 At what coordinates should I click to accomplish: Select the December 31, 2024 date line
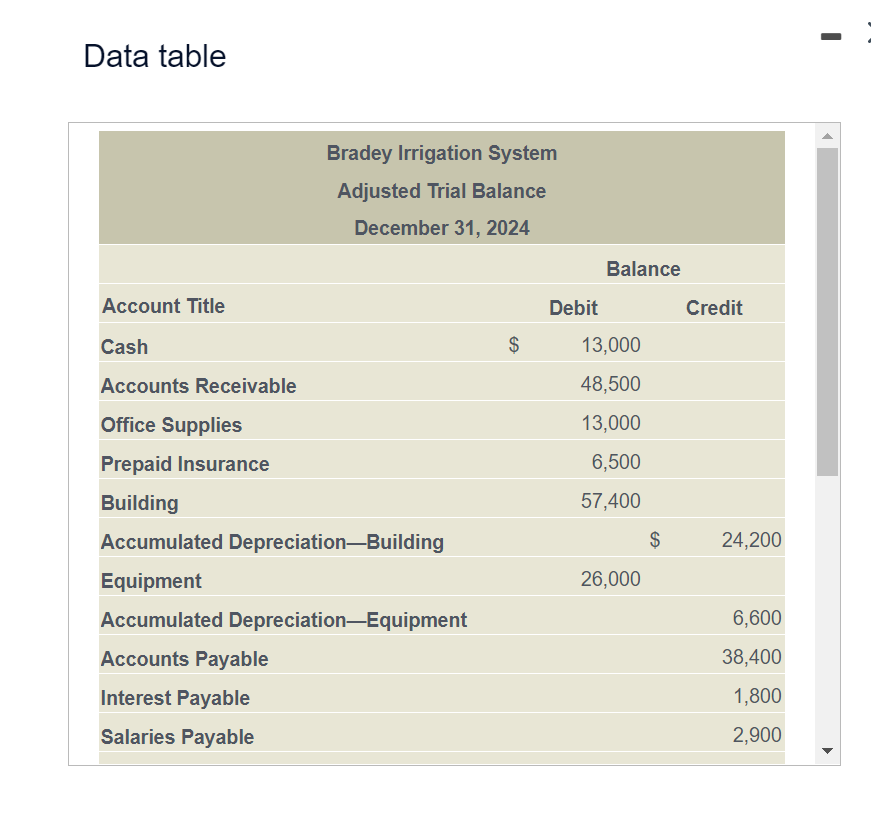click(x=441, y=228)
